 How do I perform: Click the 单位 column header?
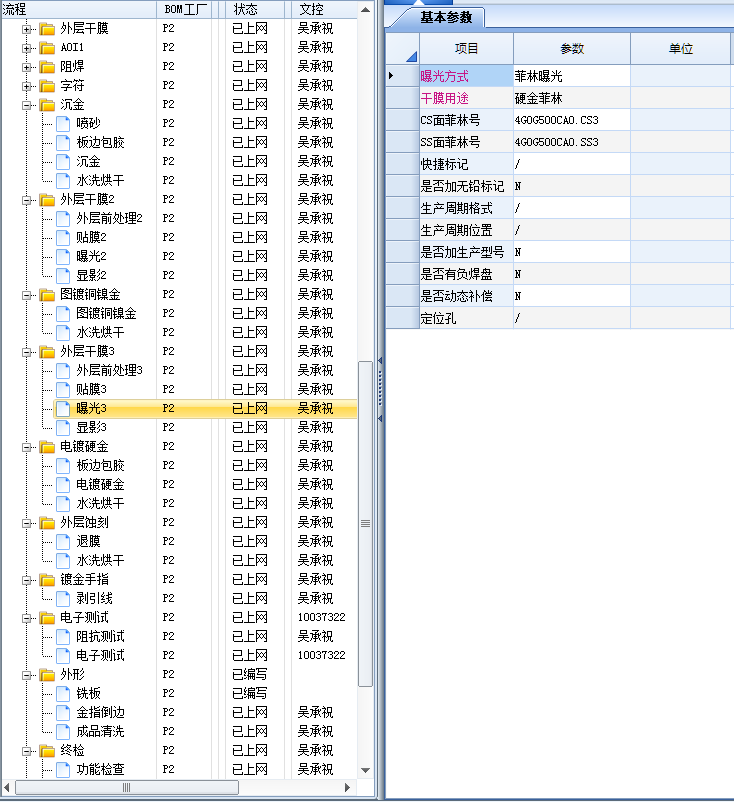681,49
